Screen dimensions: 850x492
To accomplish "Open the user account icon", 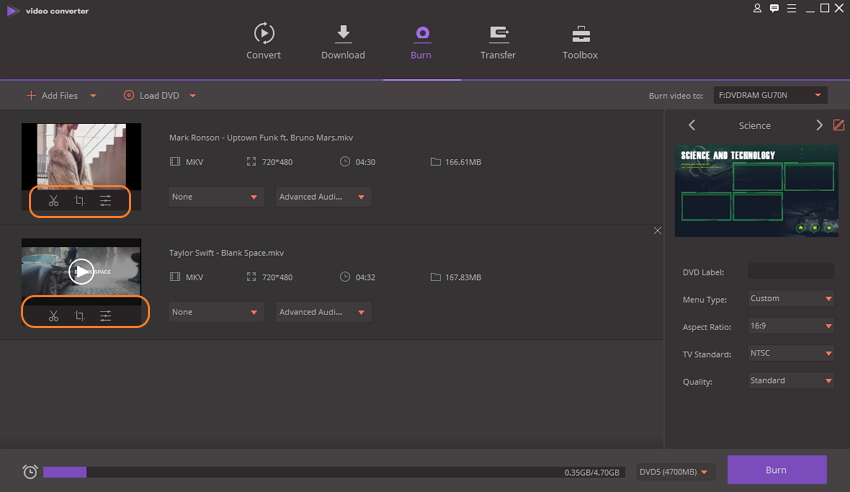I will point(758,8).
